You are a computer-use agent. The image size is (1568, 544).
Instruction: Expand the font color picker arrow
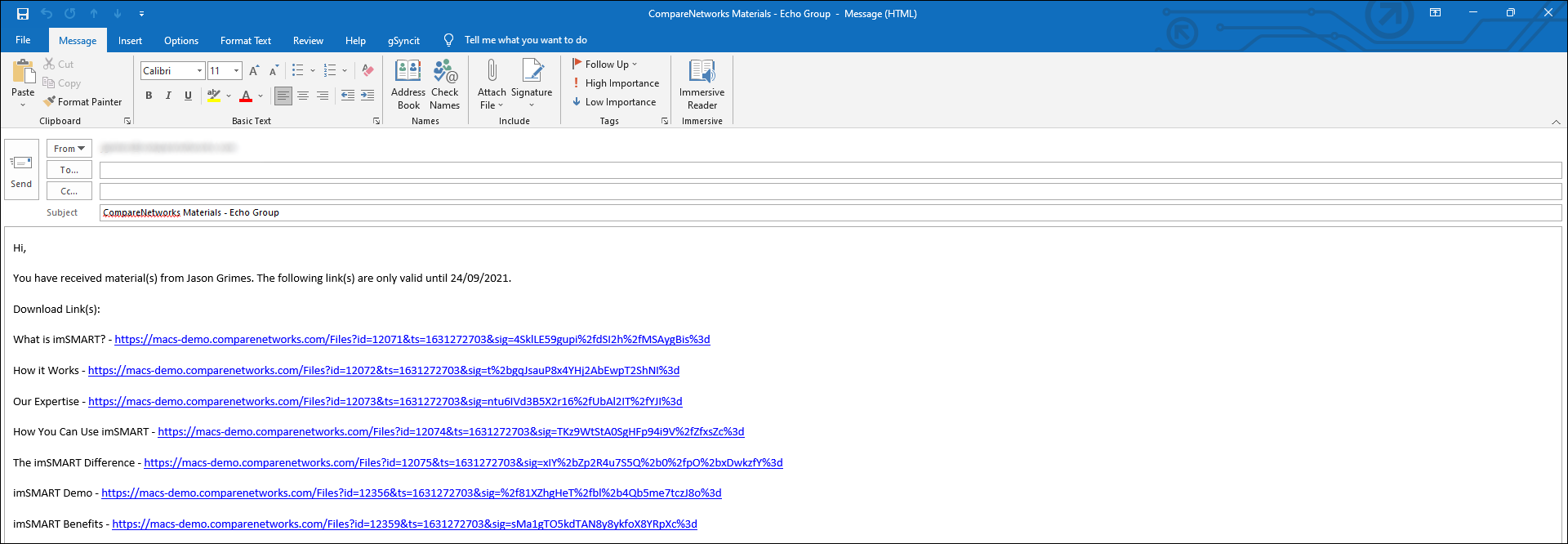[261, 96]
